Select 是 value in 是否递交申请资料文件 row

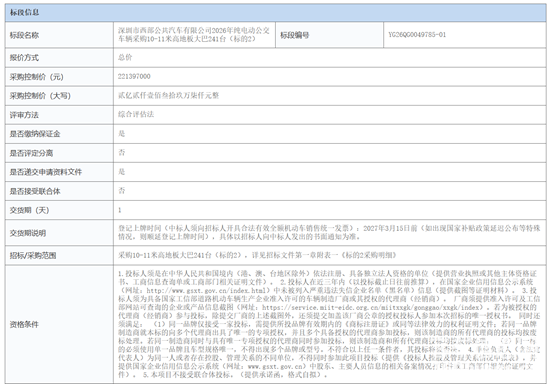(121, 171)
